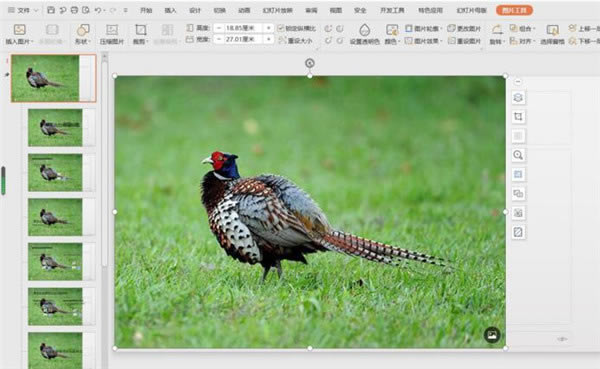Viewport: 600px width, 369px height.
Task: Open the crop tool in floating sidebar
Action: click(x=518, y=116)
